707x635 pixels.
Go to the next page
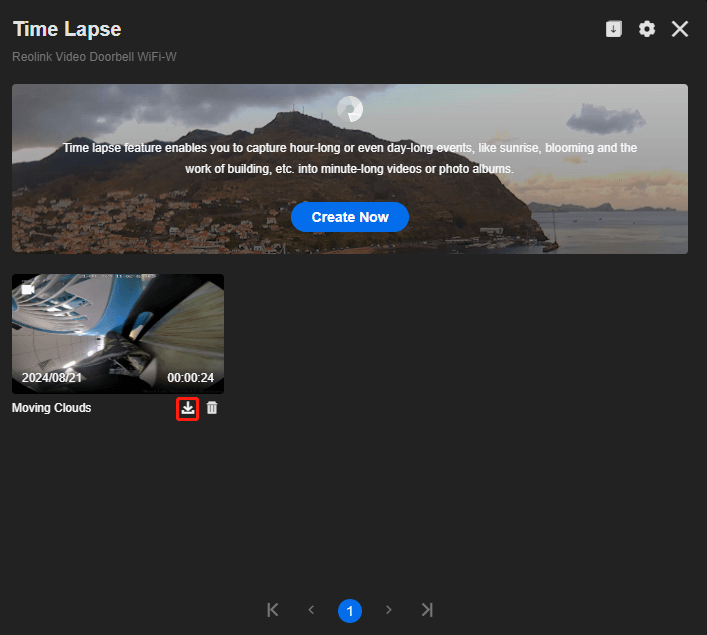pos(389,610)
